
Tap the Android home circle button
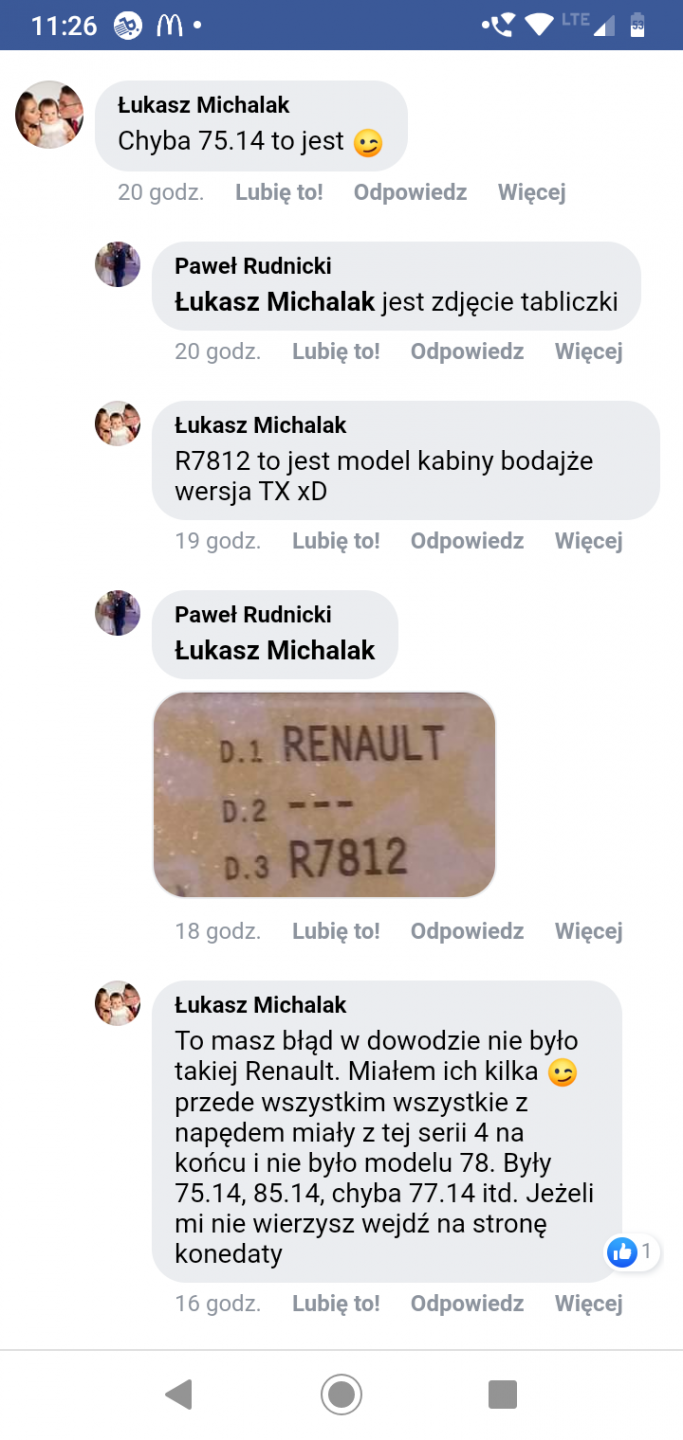pos(341,1394)
